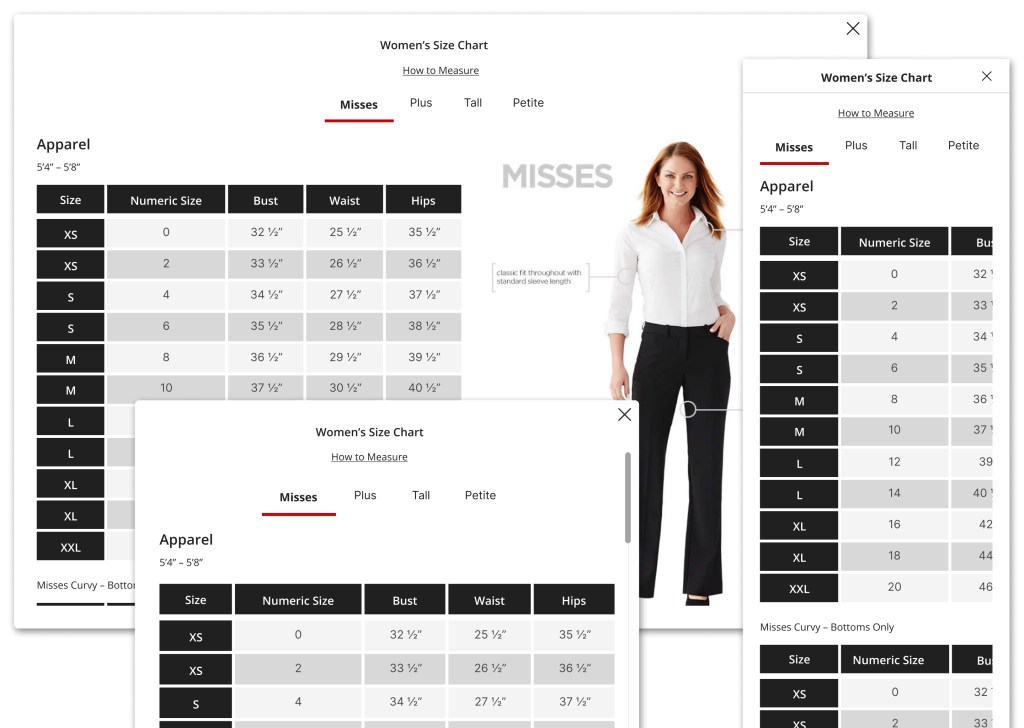Switch to the Plus tab in the right panel

(855, 145)
